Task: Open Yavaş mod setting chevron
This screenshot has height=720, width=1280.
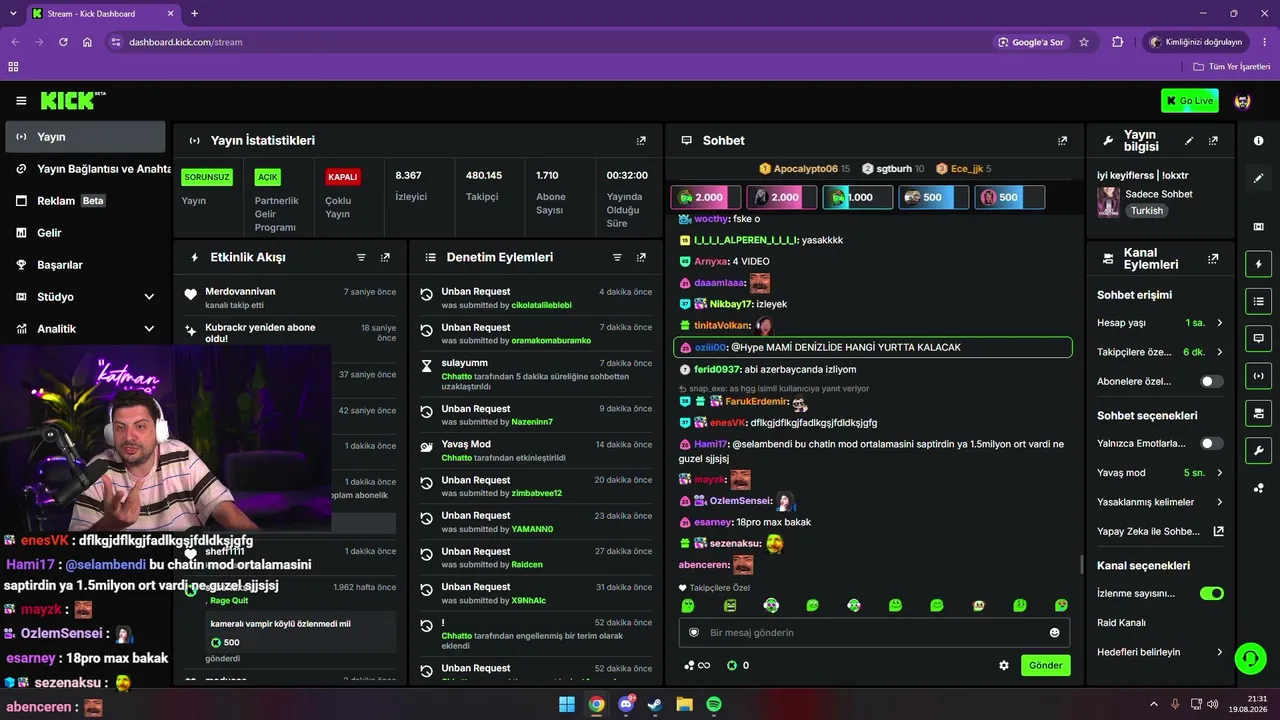Action: tap(1219, 472)
